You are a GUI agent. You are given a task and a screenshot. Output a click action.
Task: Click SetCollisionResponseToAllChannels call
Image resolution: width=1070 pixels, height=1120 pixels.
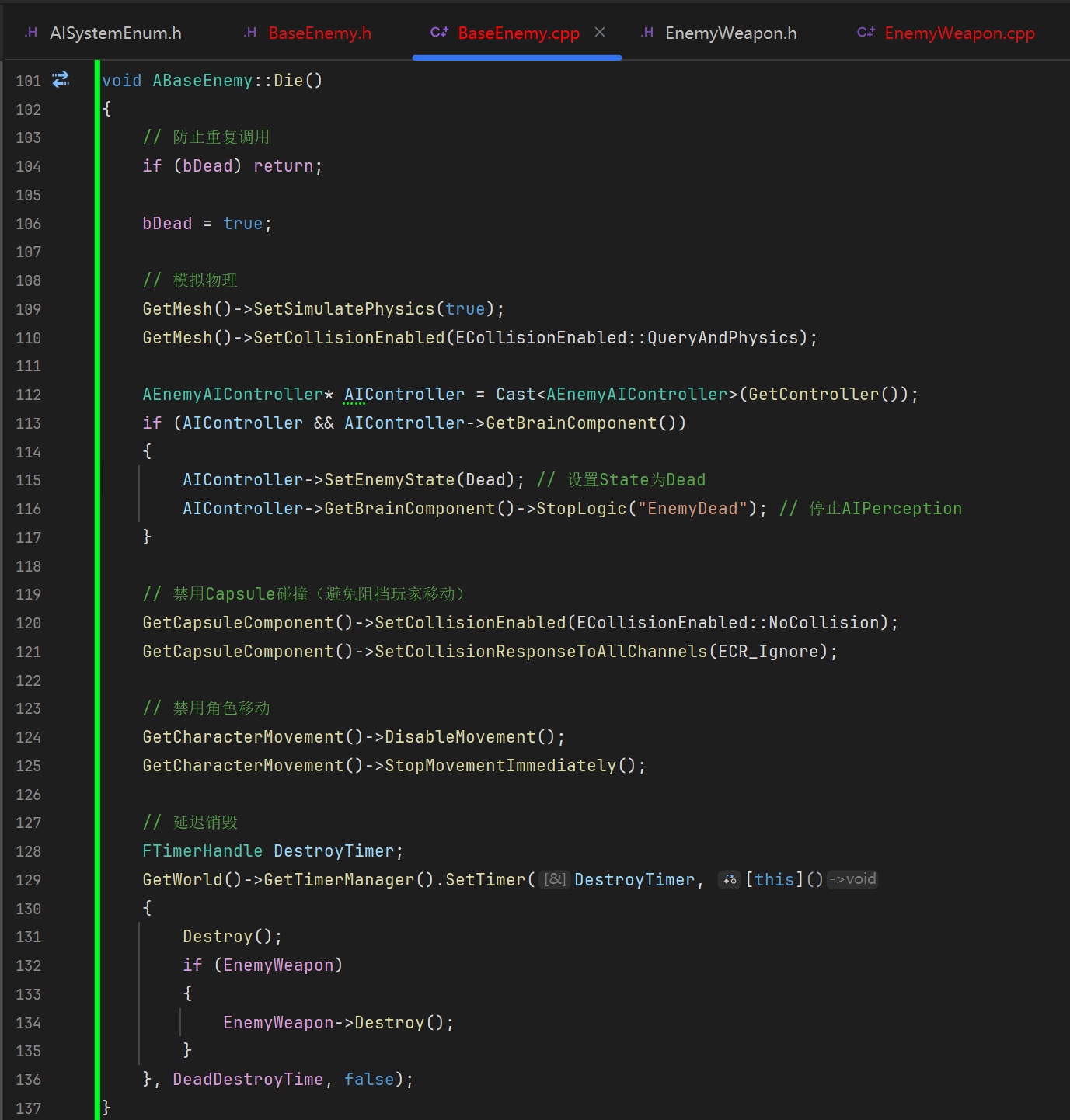(541, 652)
